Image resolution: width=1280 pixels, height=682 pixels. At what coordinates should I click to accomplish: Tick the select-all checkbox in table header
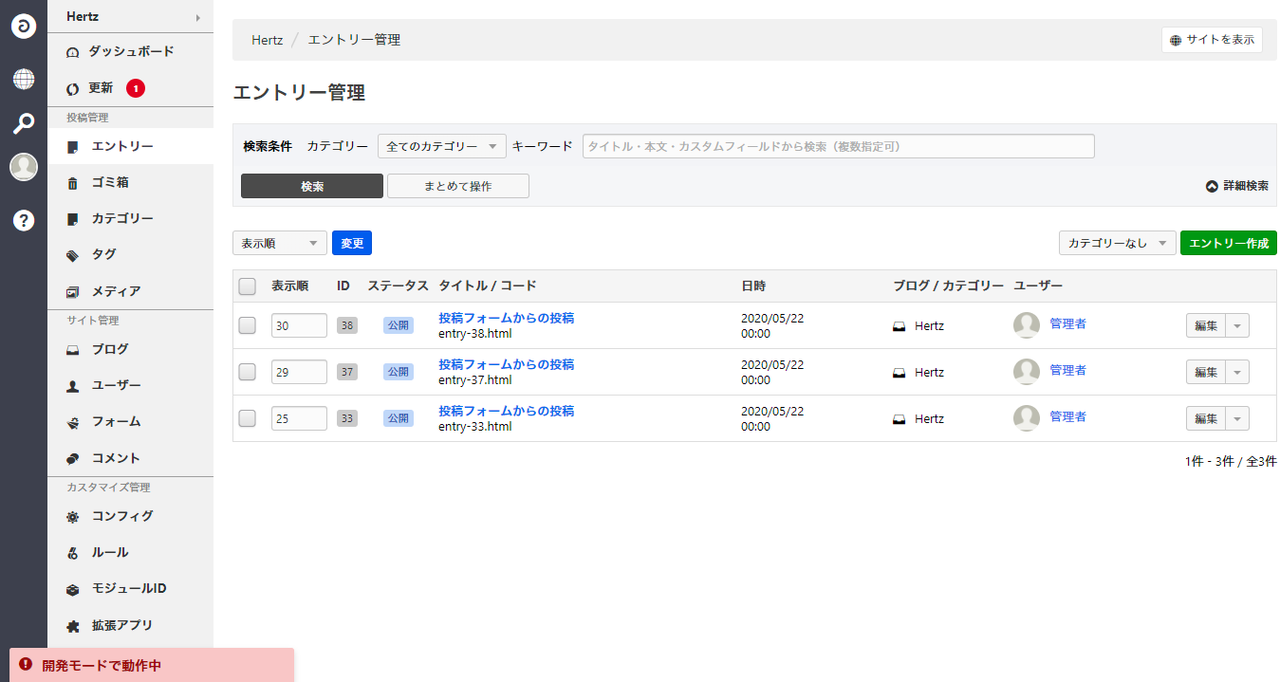248,287
